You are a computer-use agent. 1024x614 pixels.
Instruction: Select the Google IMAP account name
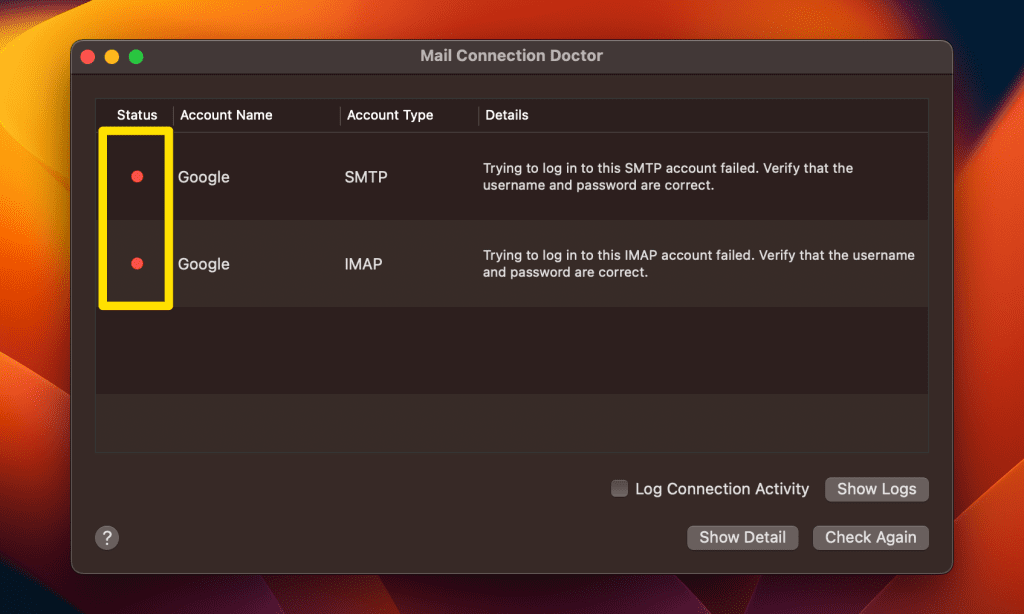click(x=204, y=264)
